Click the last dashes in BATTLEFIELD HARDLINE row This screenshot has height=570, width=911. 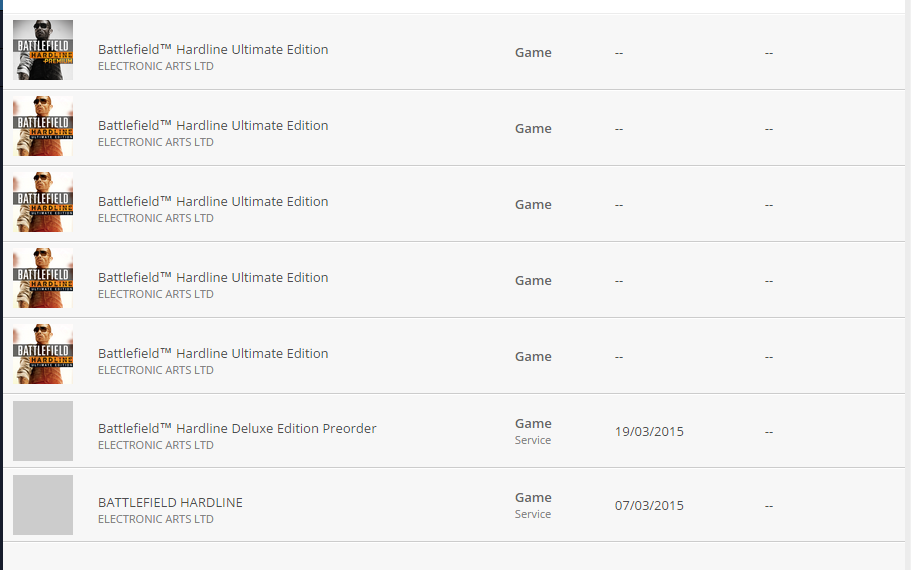(769, 506)
